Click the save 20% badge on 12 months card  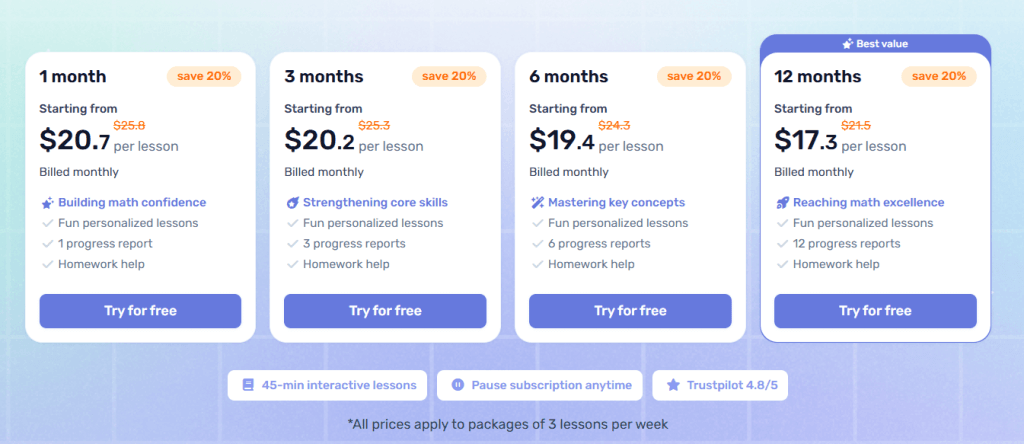[x=939, y=76]
